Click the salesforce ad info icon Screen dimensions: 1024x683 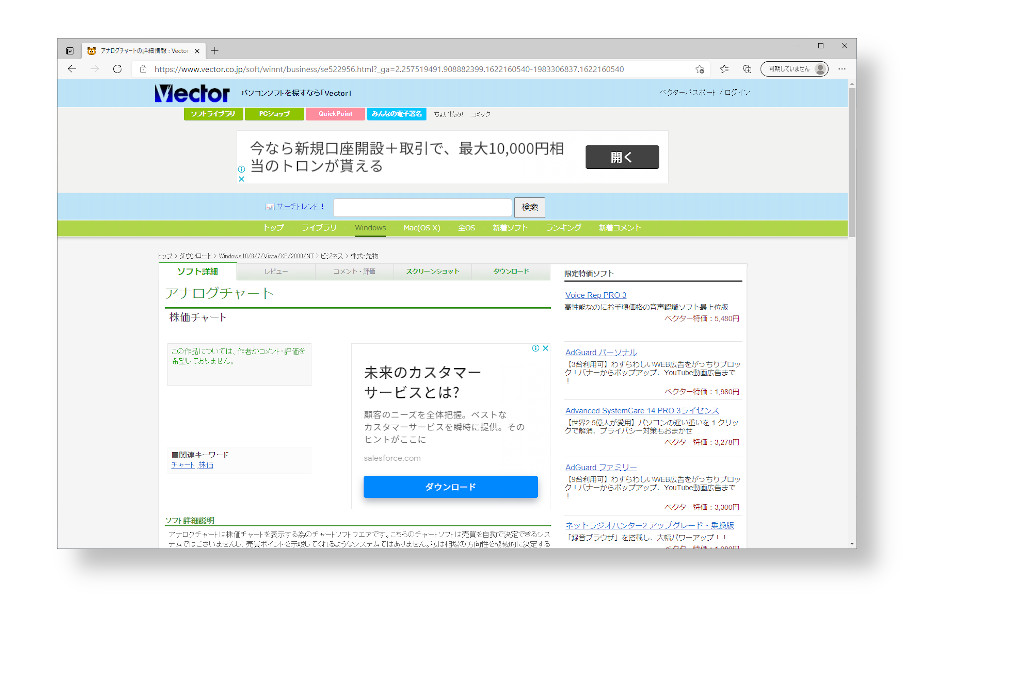pyautogui.click(x=536, y=349)
